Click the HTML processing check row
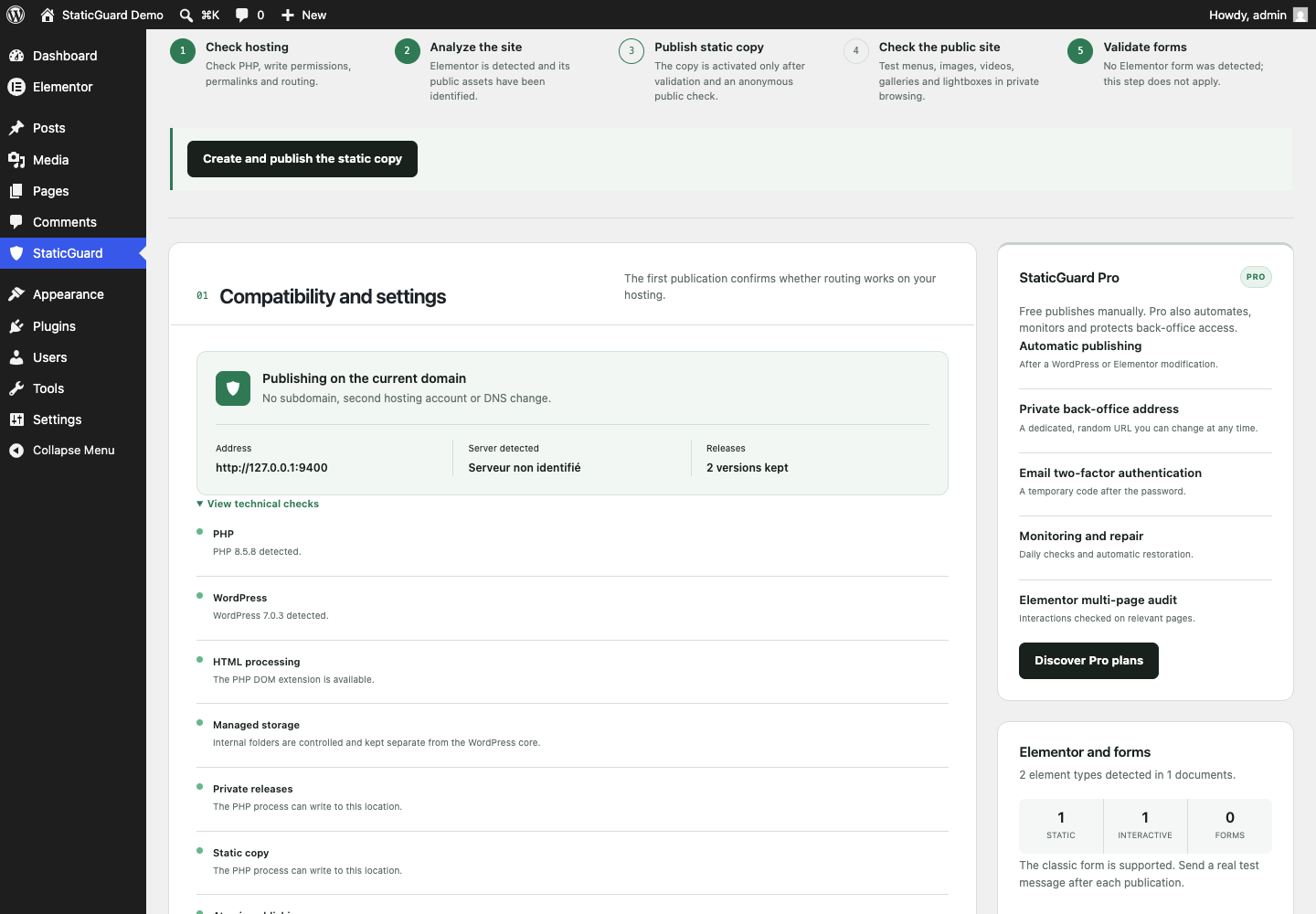Screen dimensions: 1316x914 [x=572, y=671]
